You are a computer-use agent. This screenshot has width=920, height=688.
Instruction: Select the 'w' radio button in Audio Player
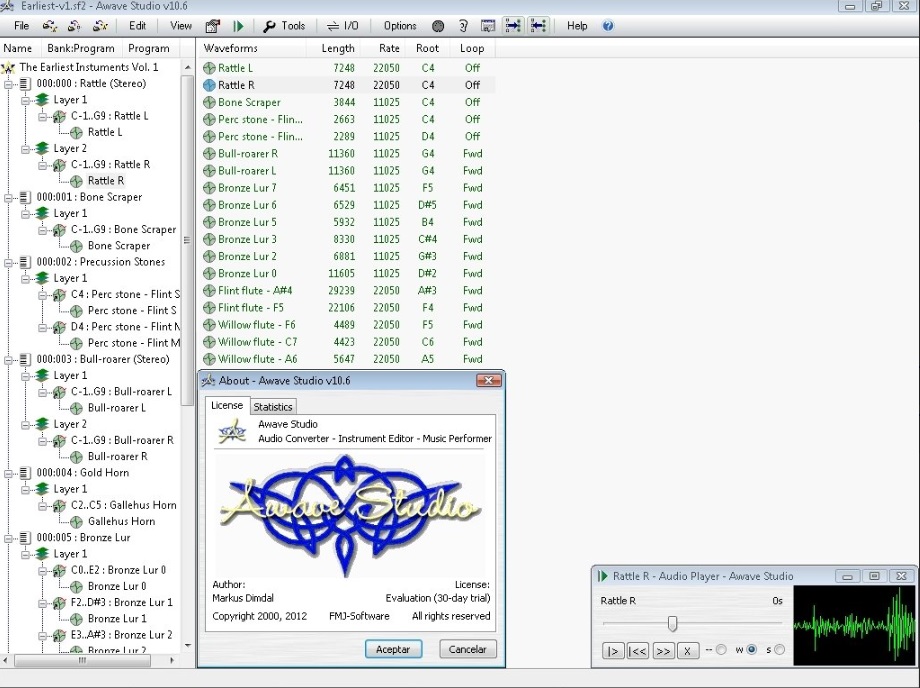751,650
